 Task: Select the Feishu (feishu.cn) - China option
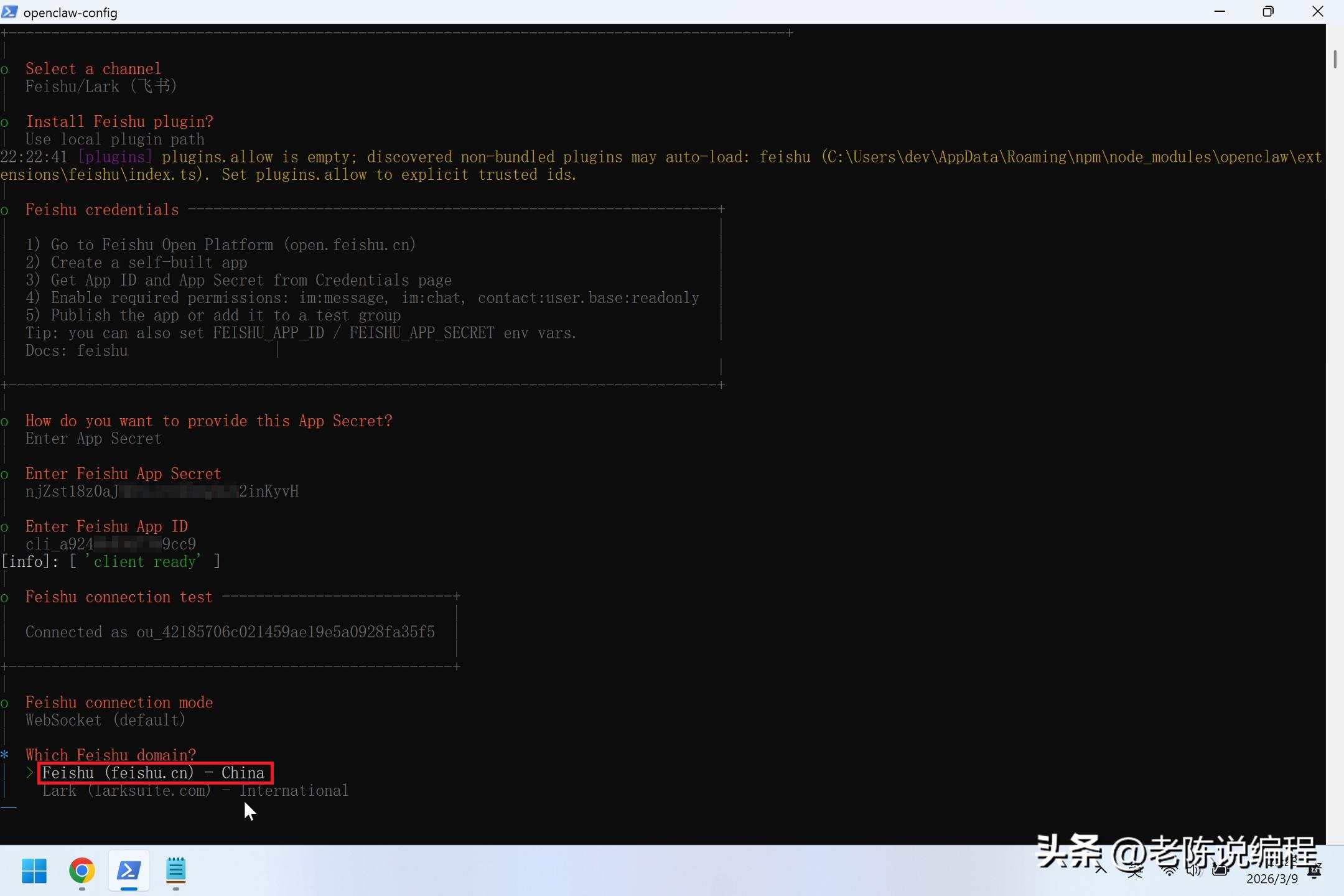point(153,773)
